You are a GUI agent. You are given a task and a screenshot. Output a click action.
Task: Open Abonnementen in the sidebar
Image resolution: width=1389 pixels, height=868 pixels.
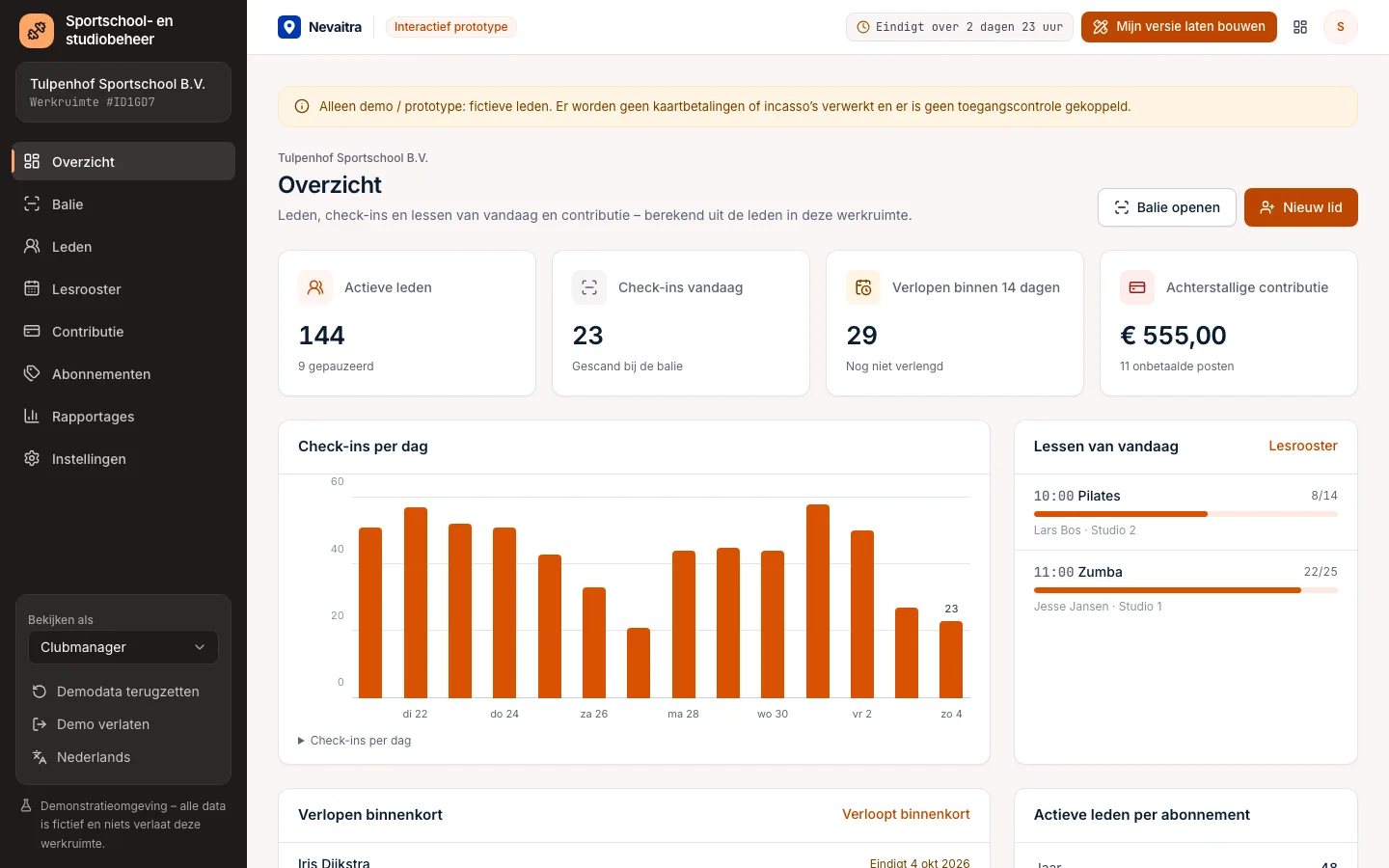point(123,373)
